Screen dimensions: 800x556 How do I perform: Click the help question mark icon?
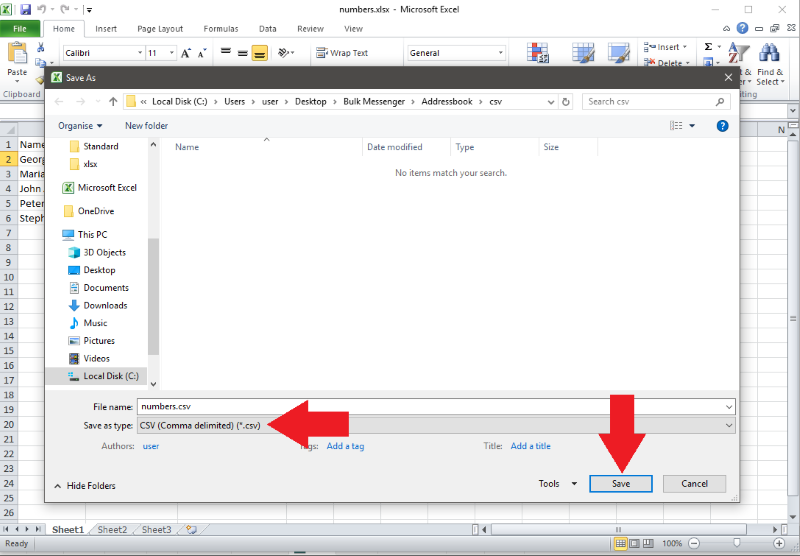[x=722, y=126]
